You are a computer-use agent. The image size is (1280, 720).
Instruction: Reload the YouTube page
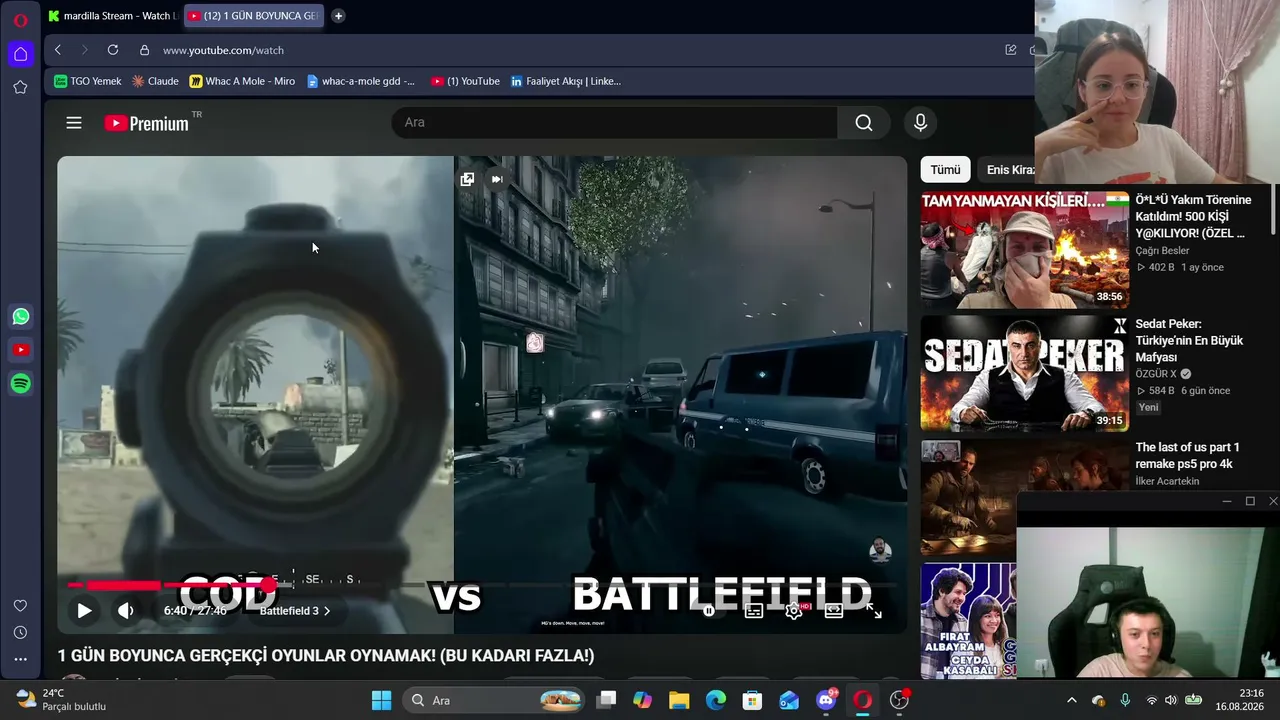coord(113,50)
